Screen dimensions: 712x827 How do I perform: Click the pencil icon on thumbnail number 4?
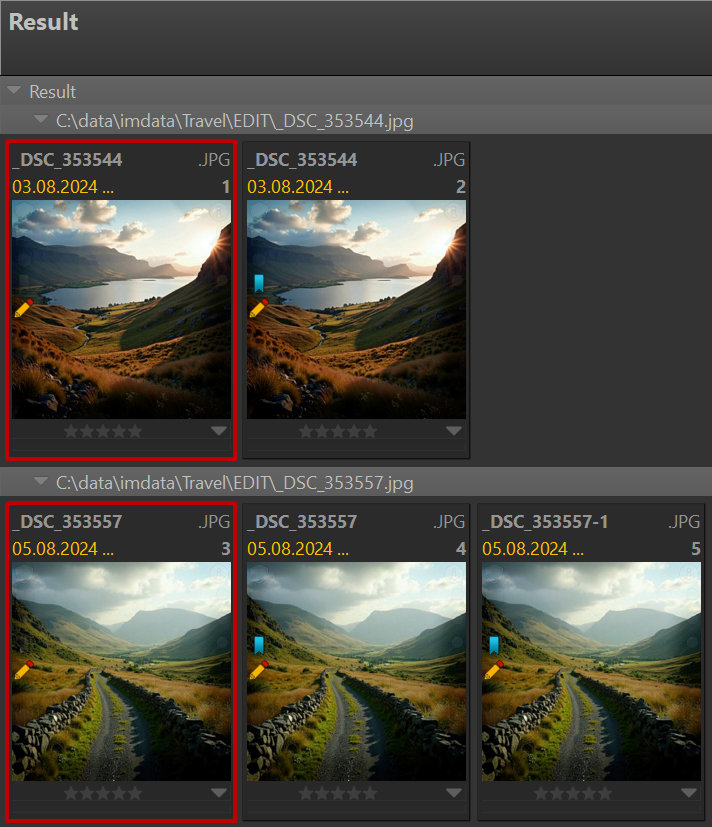[x=258, y=669]
